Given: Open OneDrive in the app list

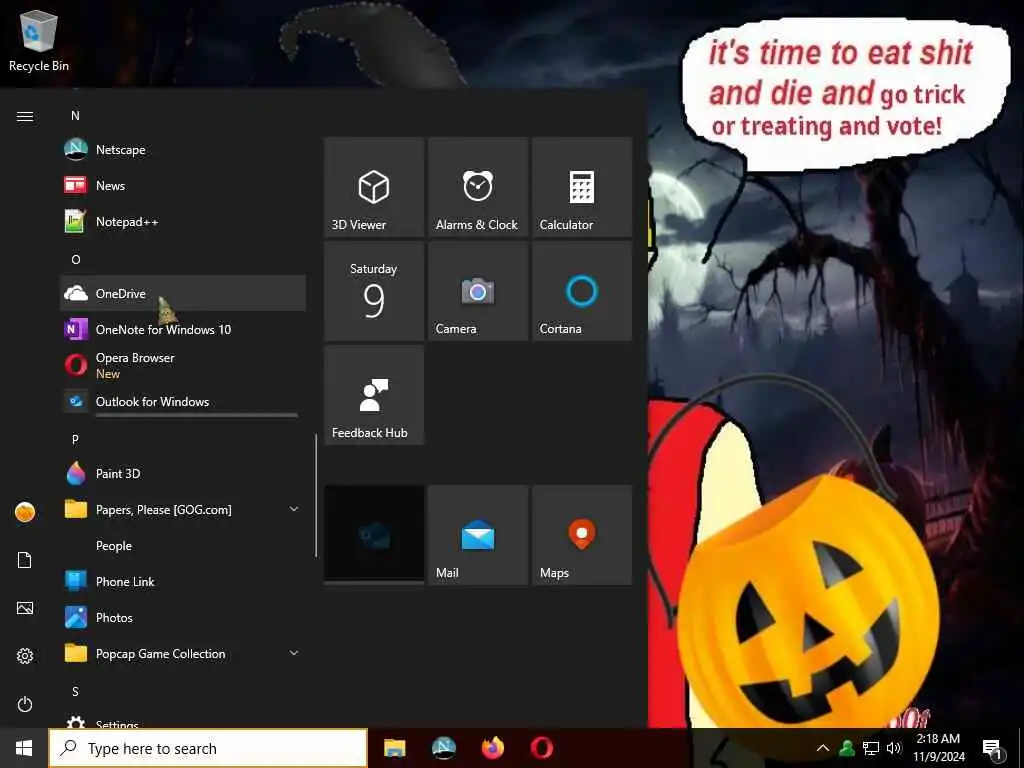Looking at the screenshot, I should point(182,293).
